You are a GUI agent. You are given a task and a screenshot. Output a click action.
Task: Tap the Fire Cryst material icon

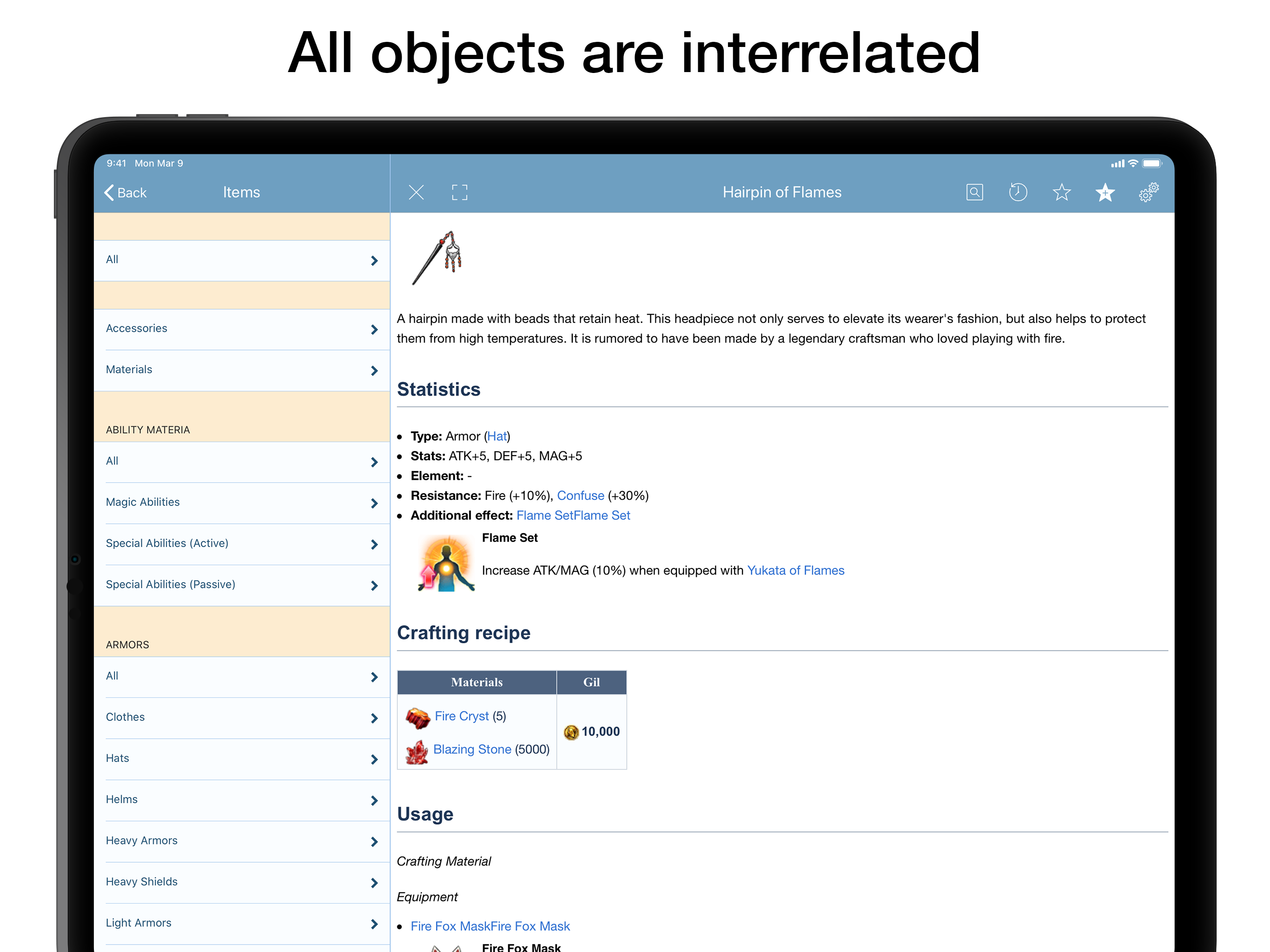pos(417,717)
